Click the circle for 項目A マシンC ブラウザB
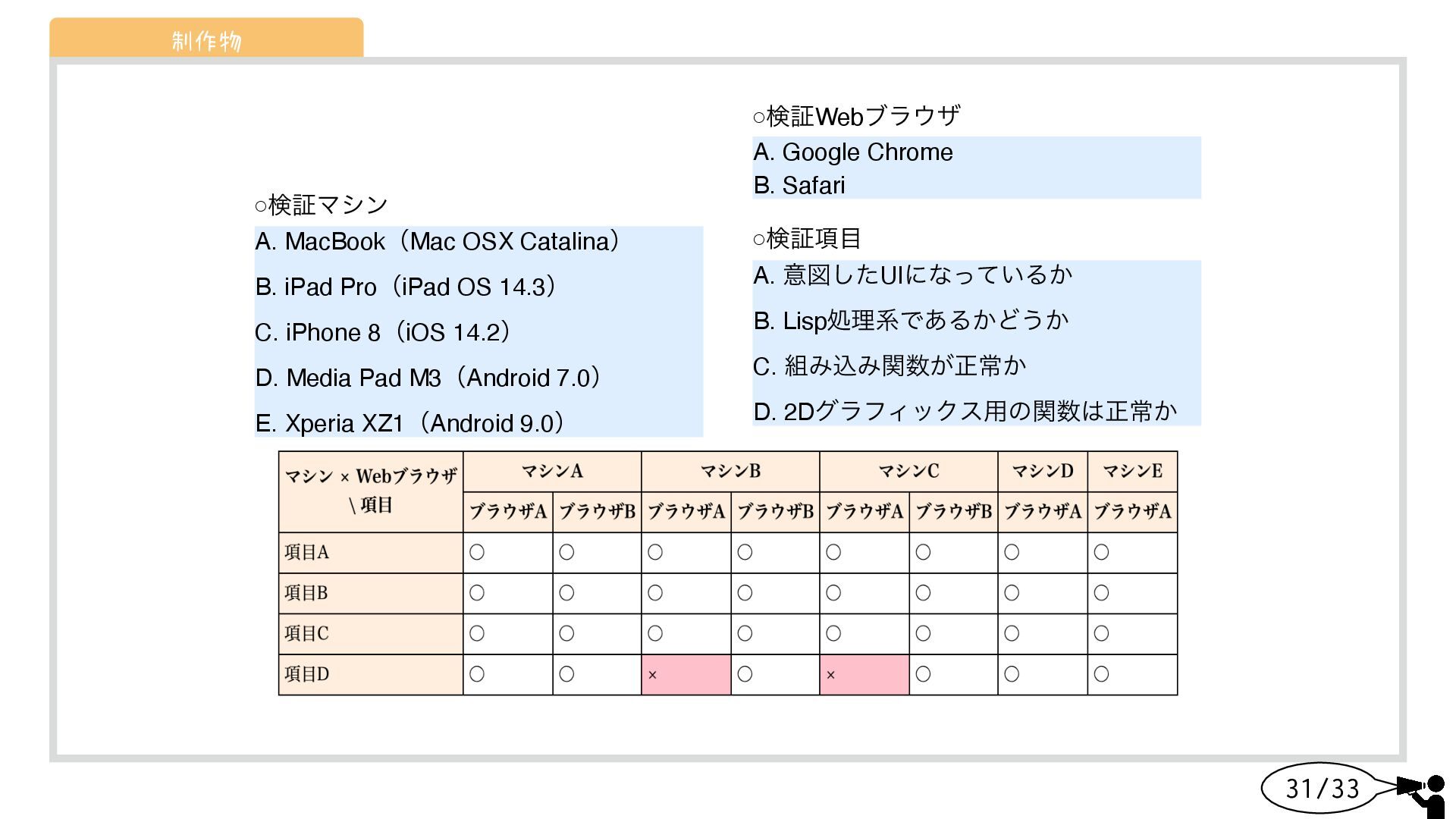 [923, 553]
